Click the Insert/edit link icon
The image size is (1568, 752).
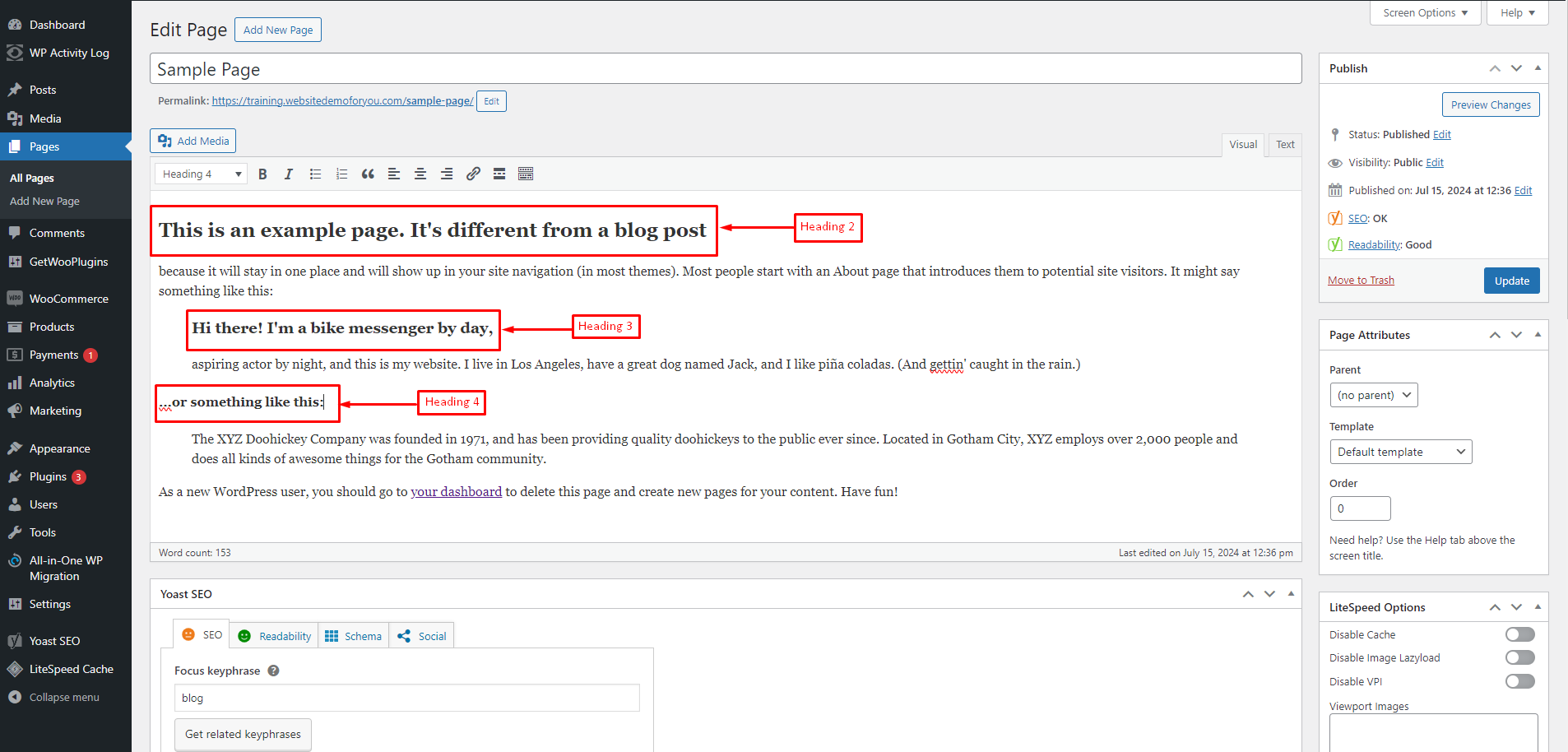473,174
